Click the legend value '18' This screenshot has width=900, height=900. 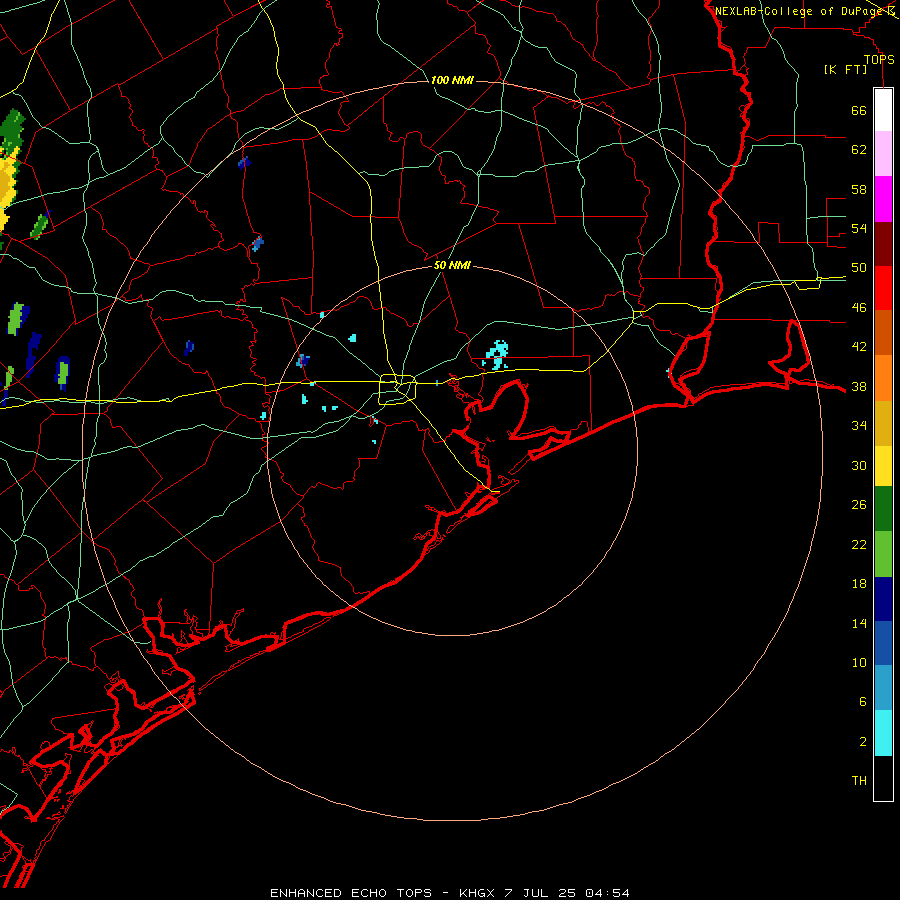[x=859, y=584]
